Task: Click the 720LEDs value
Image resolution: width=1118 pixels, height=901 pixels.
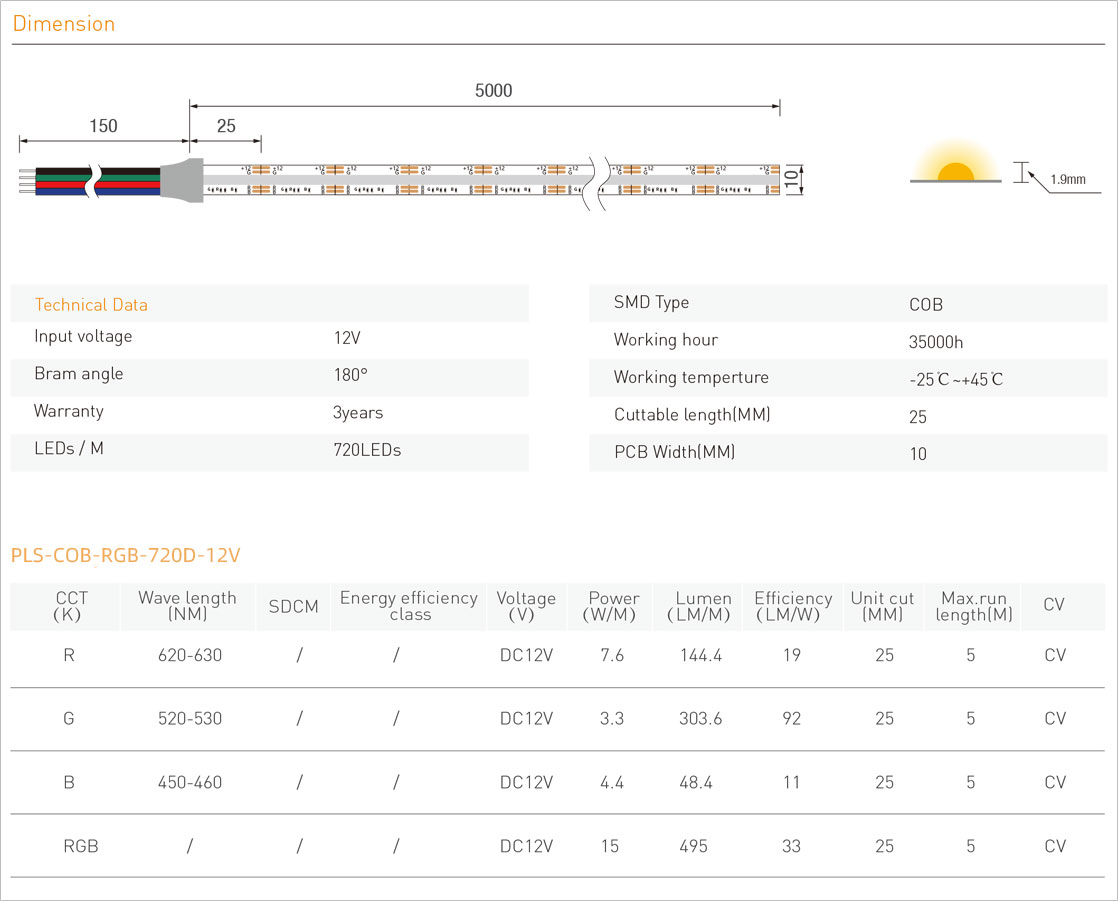Action: point(367,450)
